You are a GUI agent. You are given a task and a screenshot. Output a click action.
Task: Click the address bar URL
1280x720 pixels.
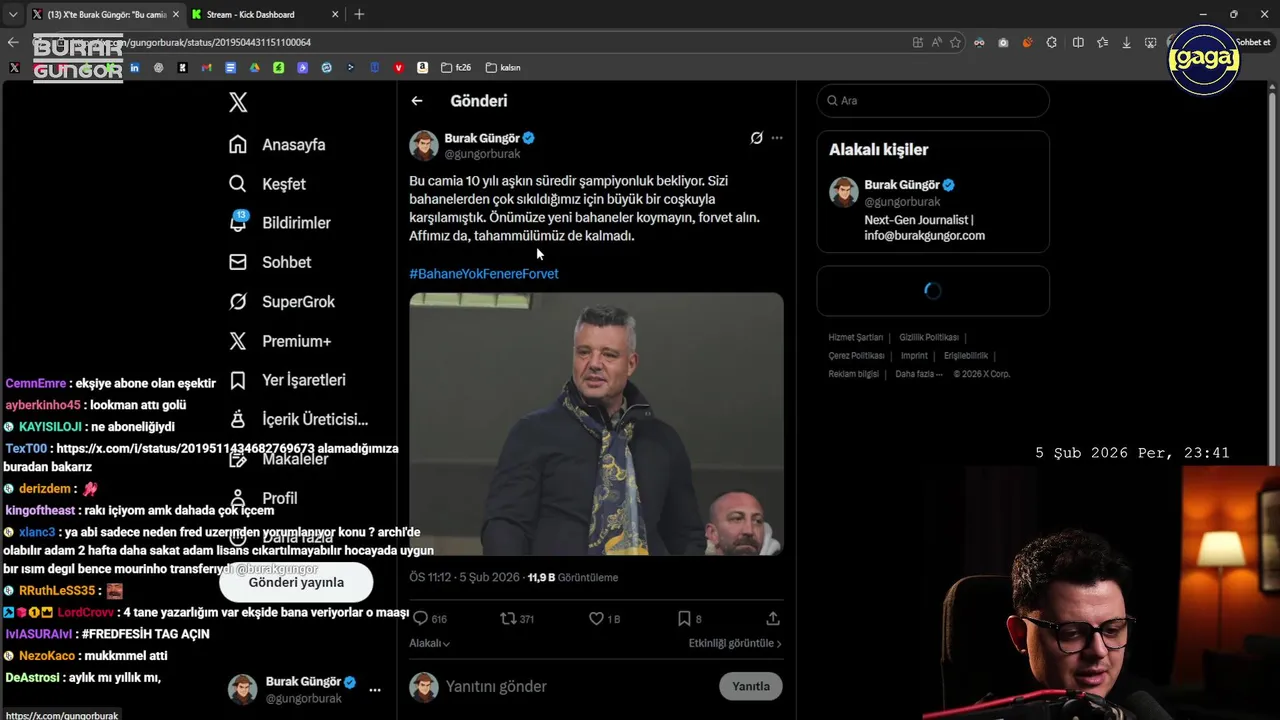pos(190,42)
